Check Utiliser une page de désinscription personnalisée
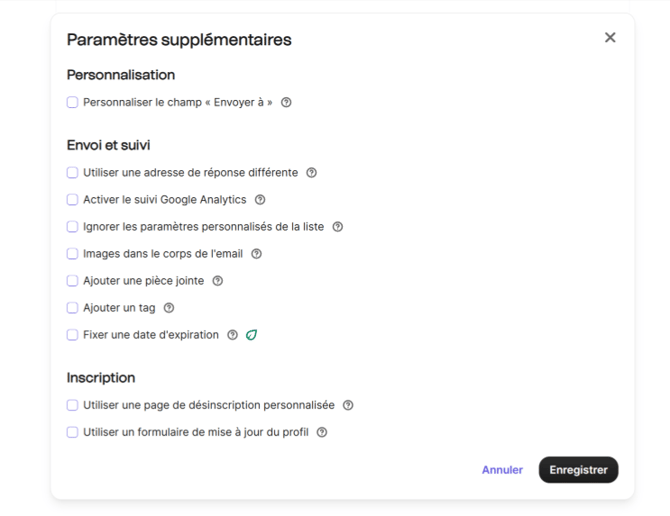 click(x=72, y=405)
